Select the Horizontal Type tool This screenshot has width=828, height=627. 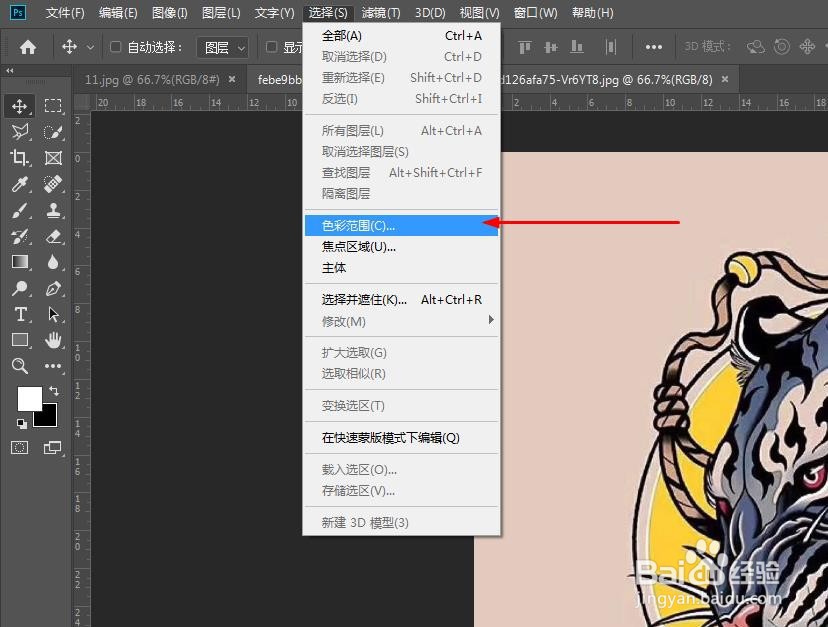(20, 314)
